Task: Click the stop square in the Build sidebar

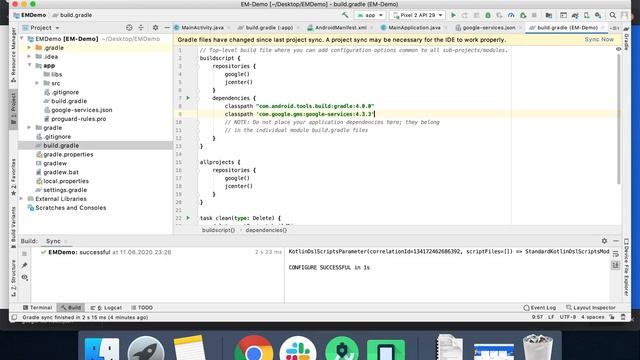Action: [x=24, y=253]
